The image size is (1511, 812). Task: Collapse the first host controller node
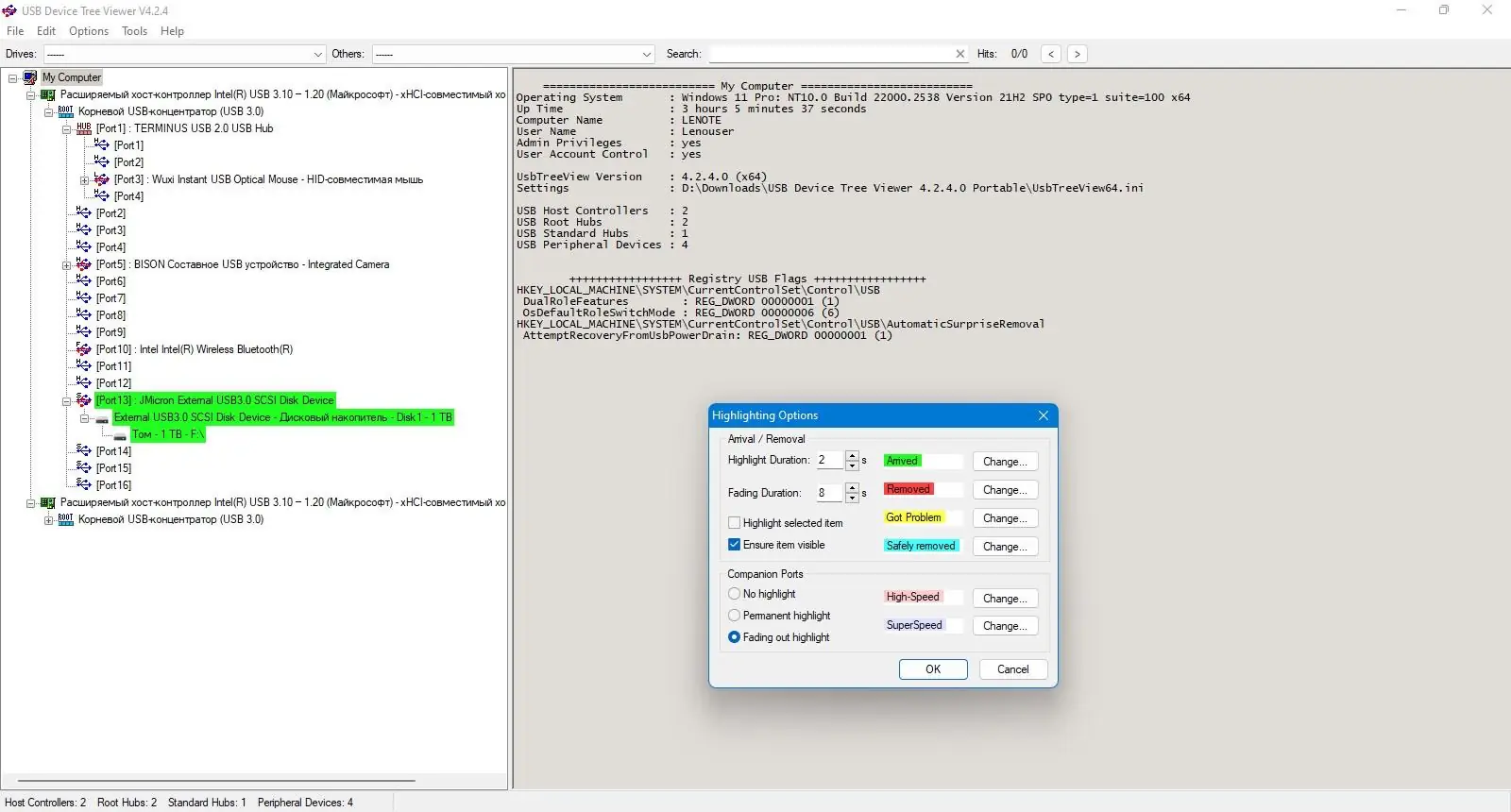tap(31, 94)
